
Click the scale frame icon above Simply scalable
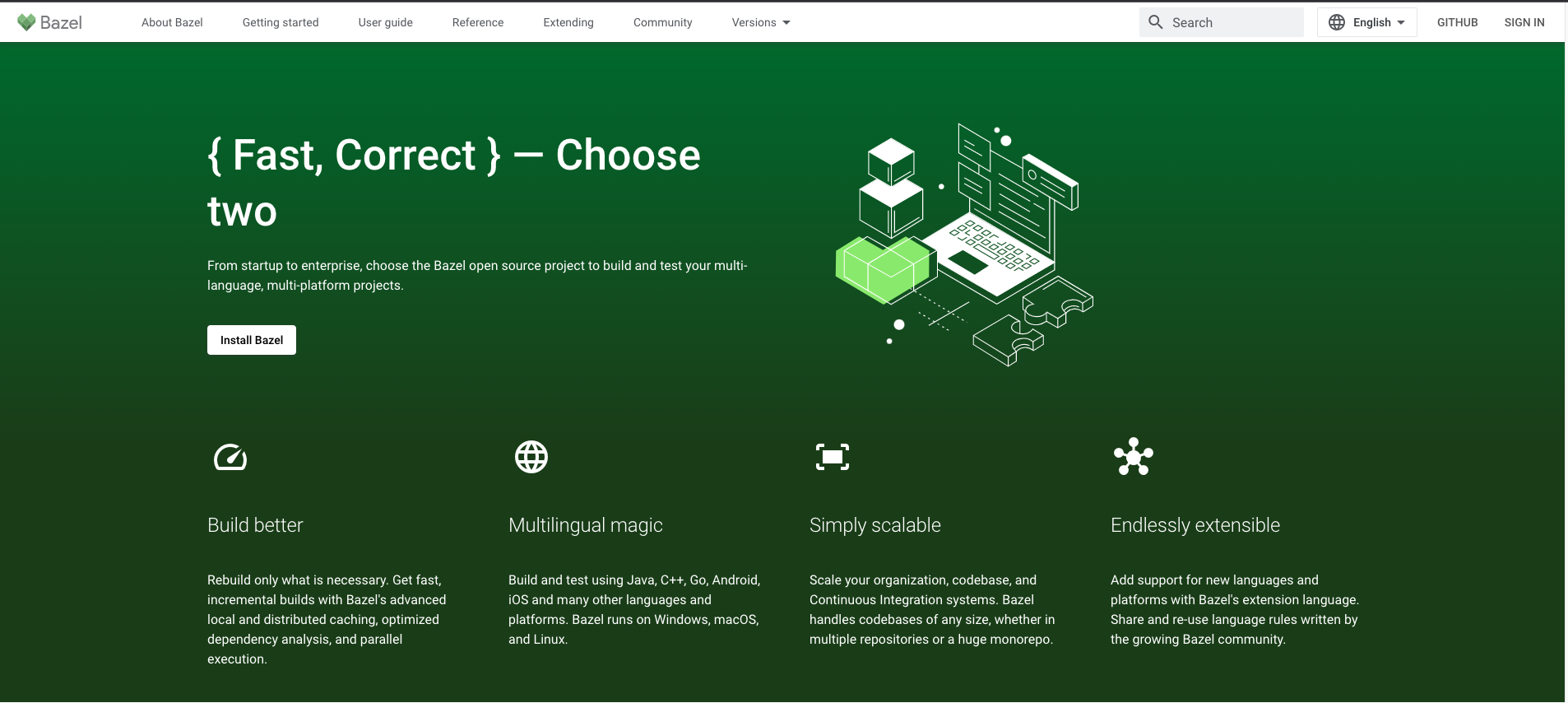(x=833, y=457)
